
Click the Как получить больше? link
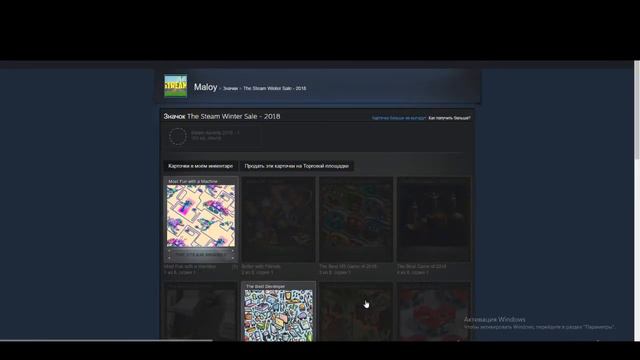449,118
